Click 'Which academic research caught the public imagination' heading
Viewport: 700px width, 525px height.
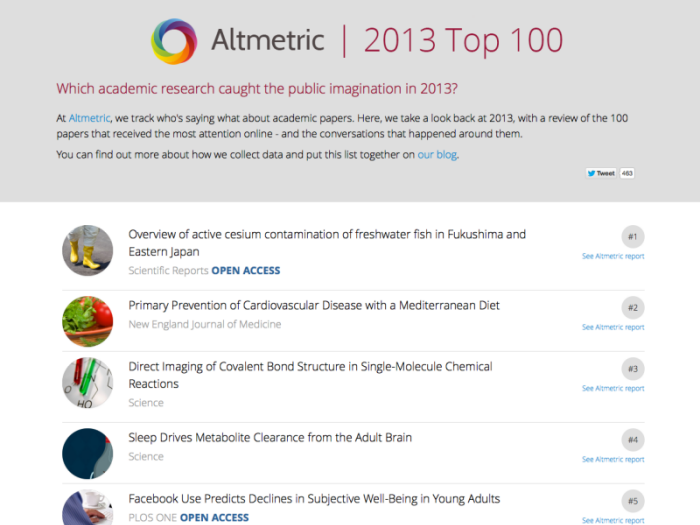(x=257, y=88)
